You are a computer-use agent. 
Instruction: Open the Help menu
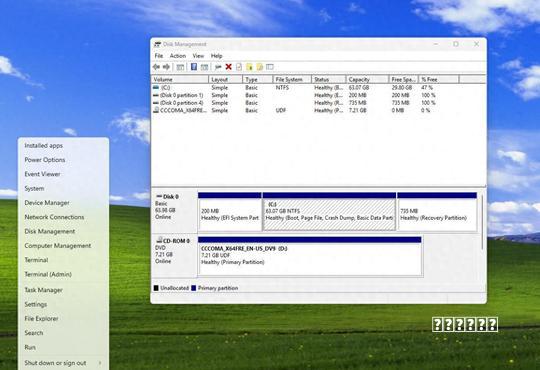click(216, 56)
